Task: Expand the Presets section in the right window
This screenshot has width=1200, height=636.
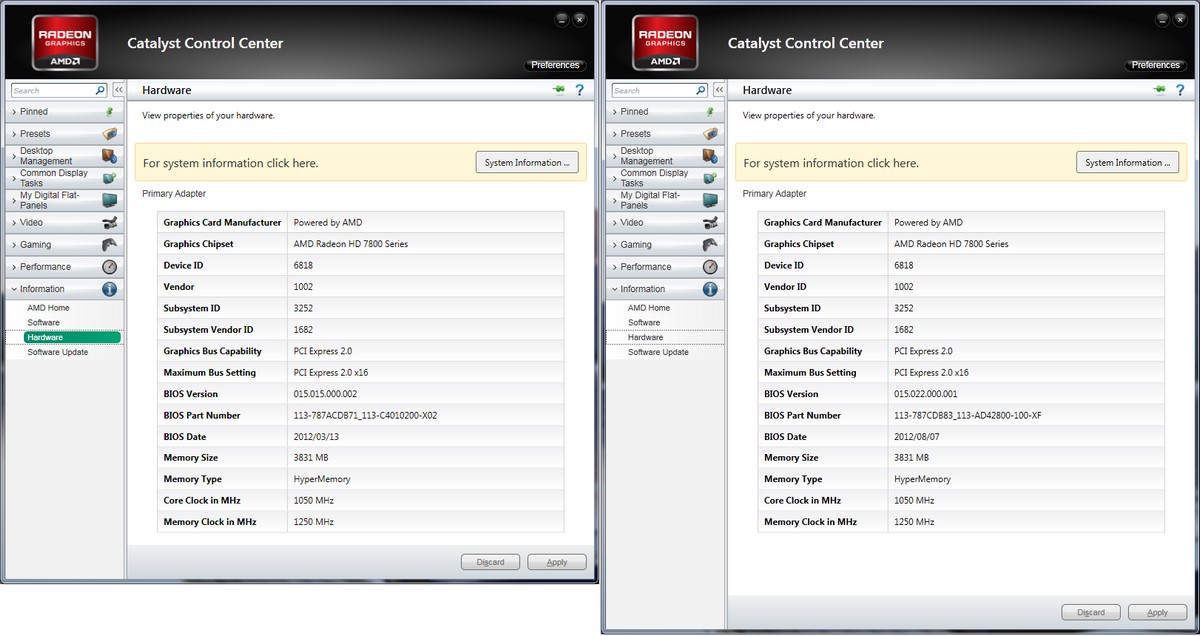Action: (x=665, y=134)
